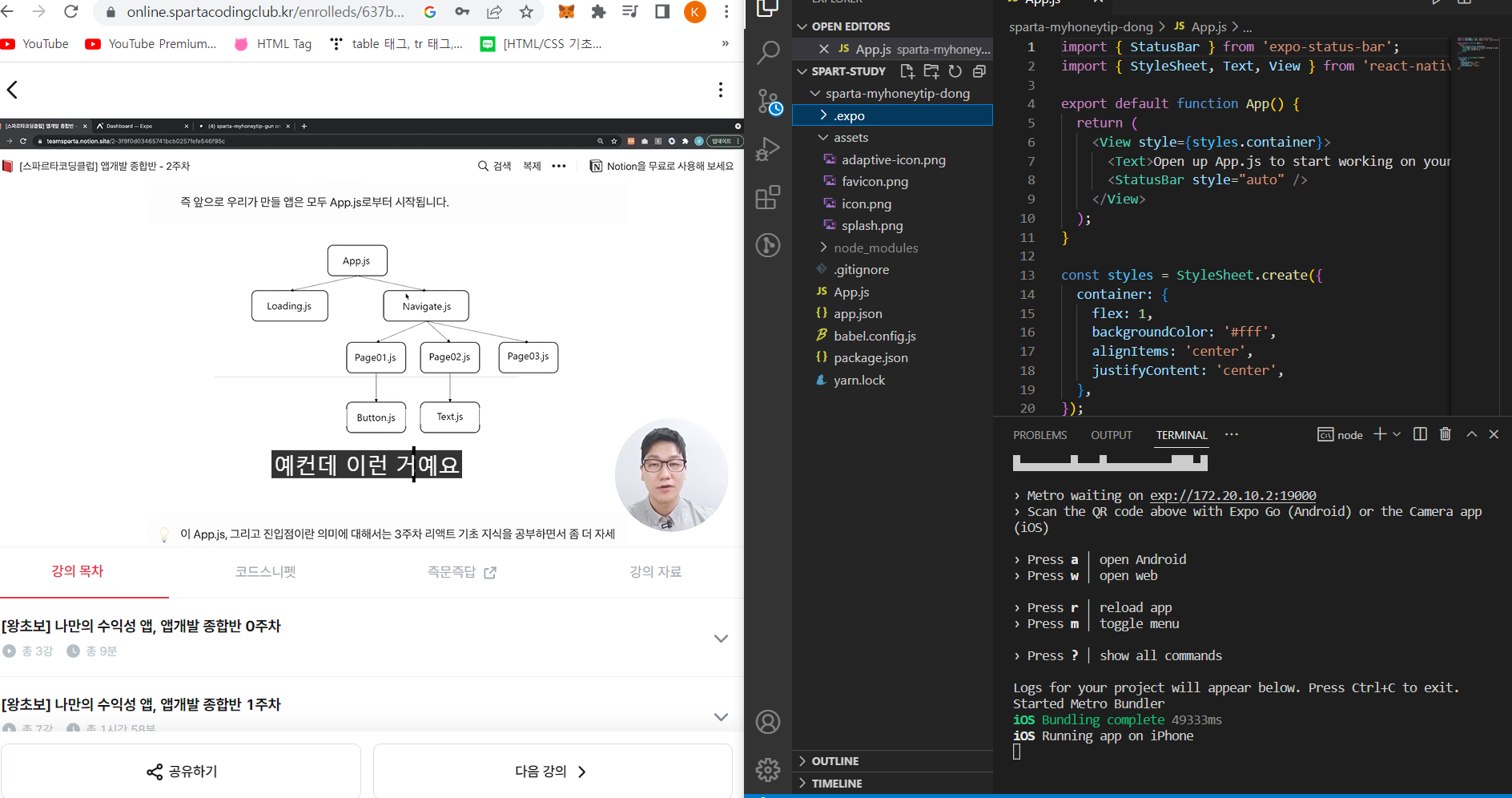
Task: Open the Accounts icon in activity bar
Action: coord(768,722)
